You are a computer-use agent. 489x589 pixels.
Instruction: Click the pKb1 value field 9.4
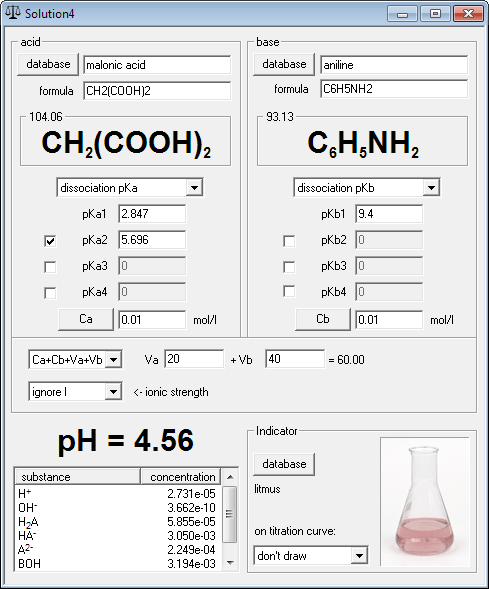pos(389,214)
